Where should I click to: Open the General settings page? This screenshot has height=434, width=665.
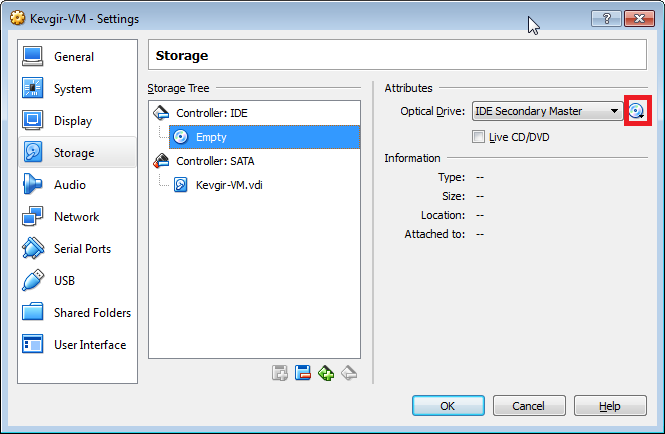click(x=74, y=57)
